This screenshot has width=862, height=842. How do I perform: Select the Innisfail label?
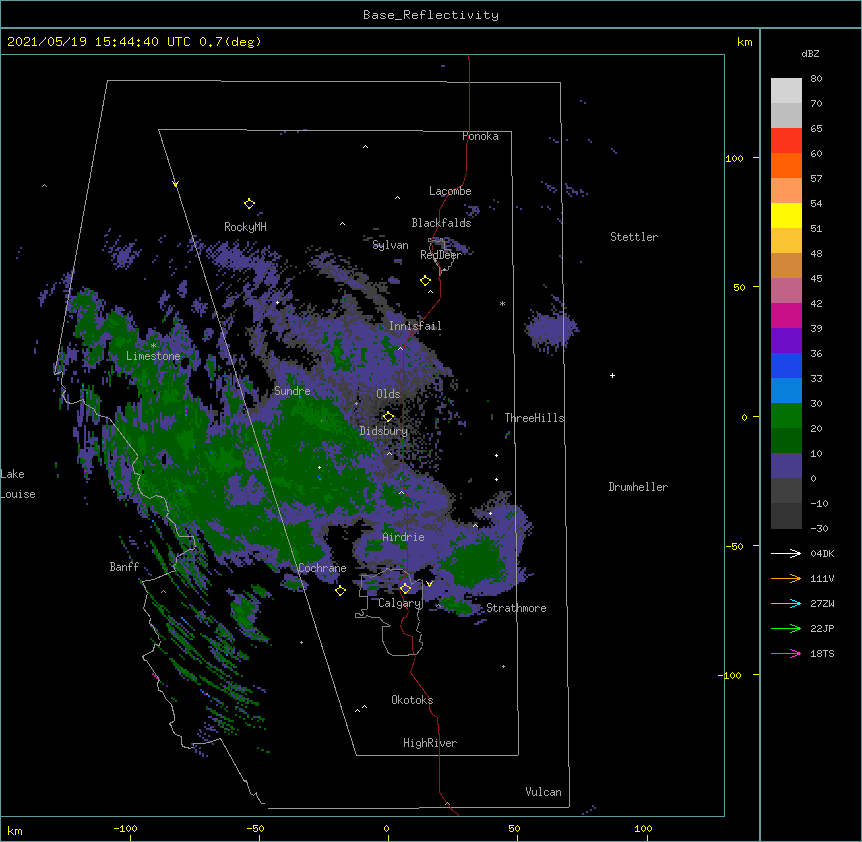(x=415, y=326)
